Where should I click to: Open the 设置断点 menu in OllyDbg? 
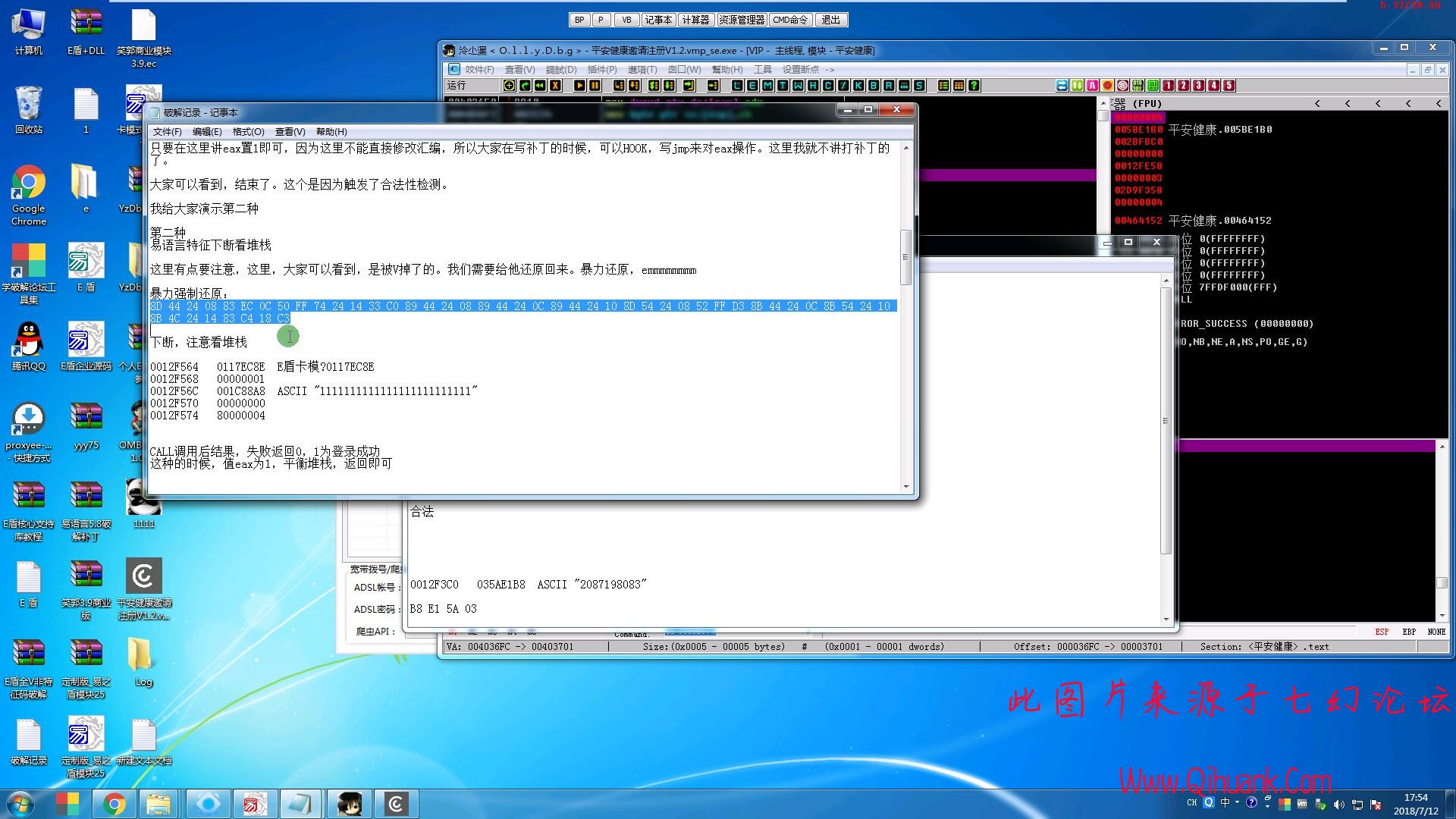click(x=800, y=69)
